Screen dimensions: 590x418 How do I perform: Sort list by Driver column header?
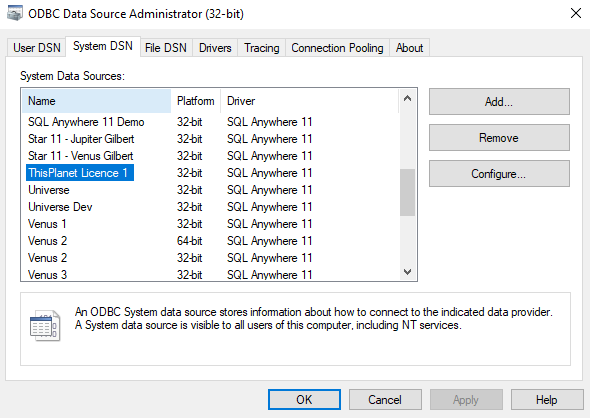pos(309,101)
